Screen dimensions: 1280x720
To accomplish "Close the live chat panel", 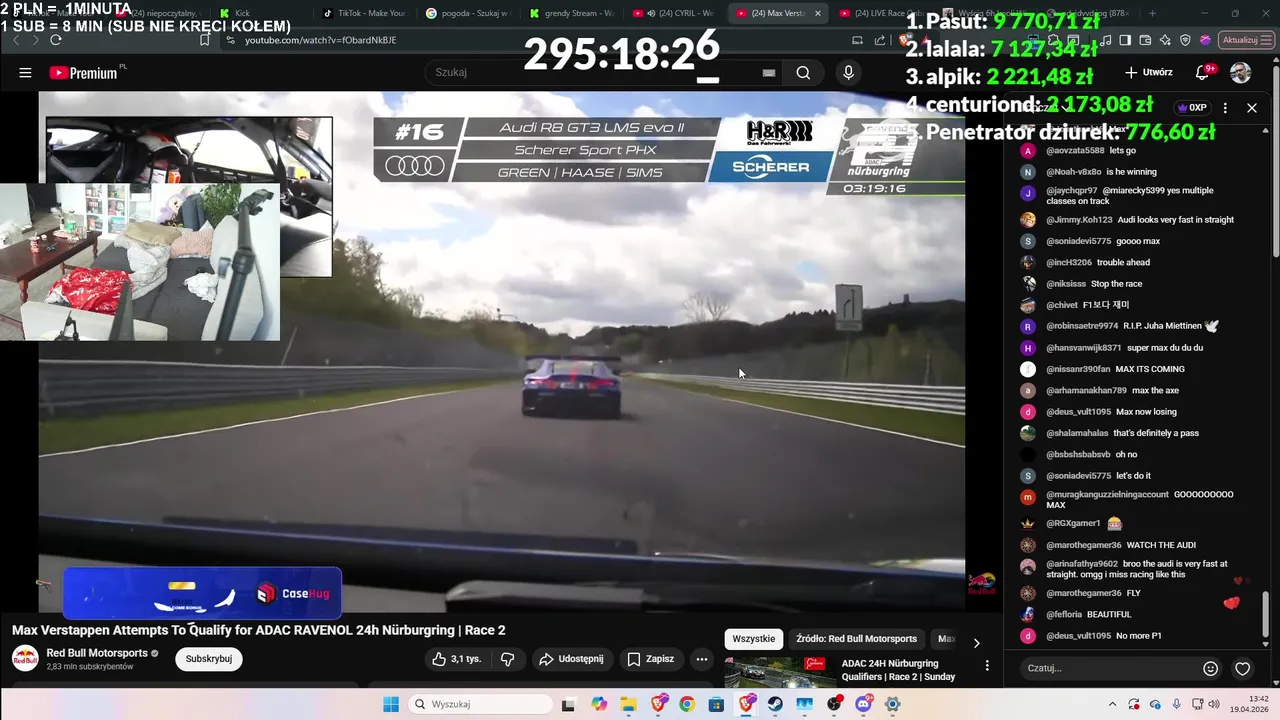I will coord(1252,108).
